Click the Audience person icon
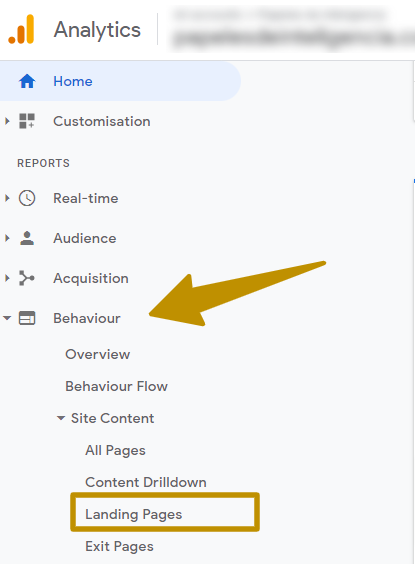The image size is (415, 564). pyautogui.click(x=27, y=238)
